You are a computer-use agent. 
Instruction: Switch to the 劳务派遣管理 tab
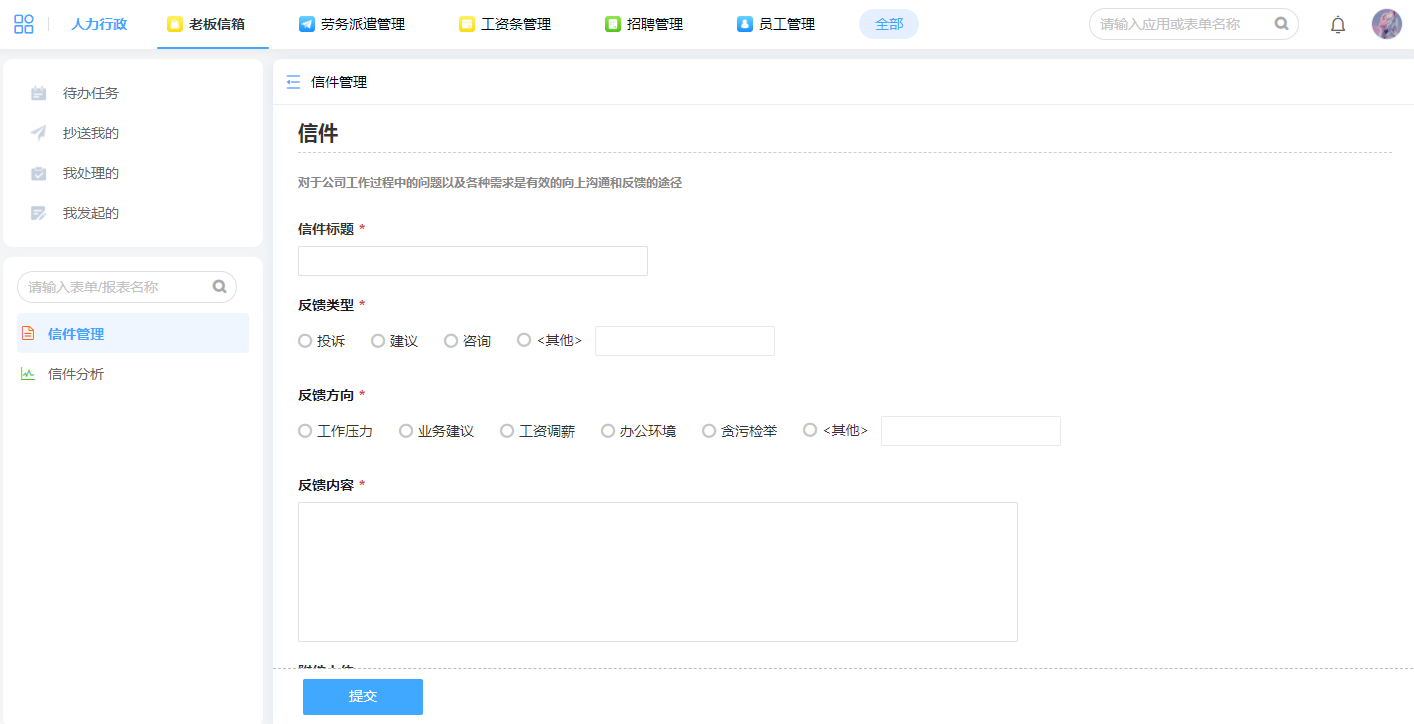[352, 24]
